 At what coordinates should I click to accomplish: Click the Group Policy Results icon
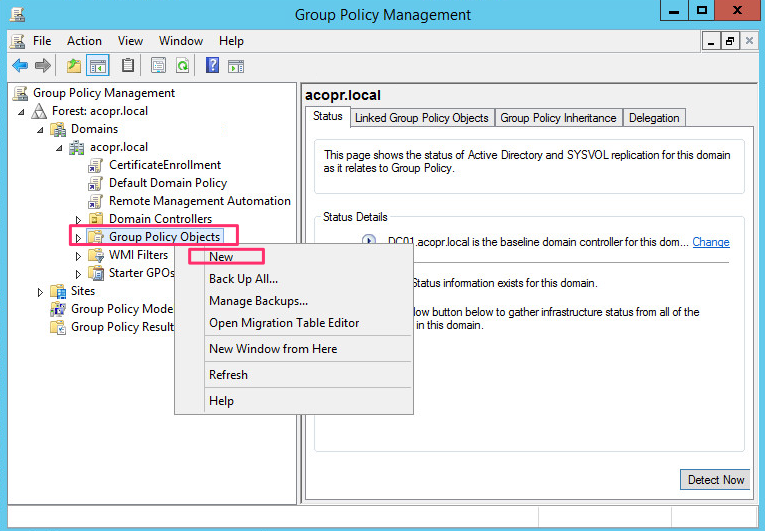coord(58,327)
